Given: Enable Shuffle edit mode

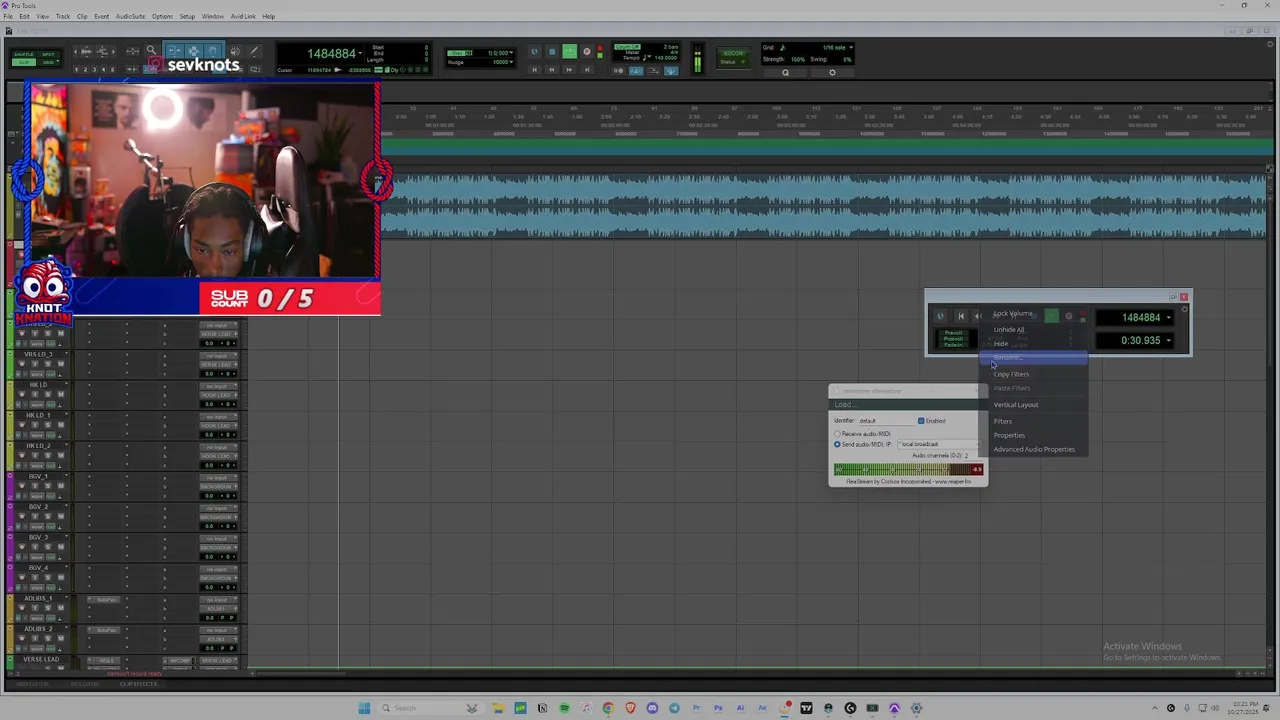Looking at the screenshot, I should point(24,54).
